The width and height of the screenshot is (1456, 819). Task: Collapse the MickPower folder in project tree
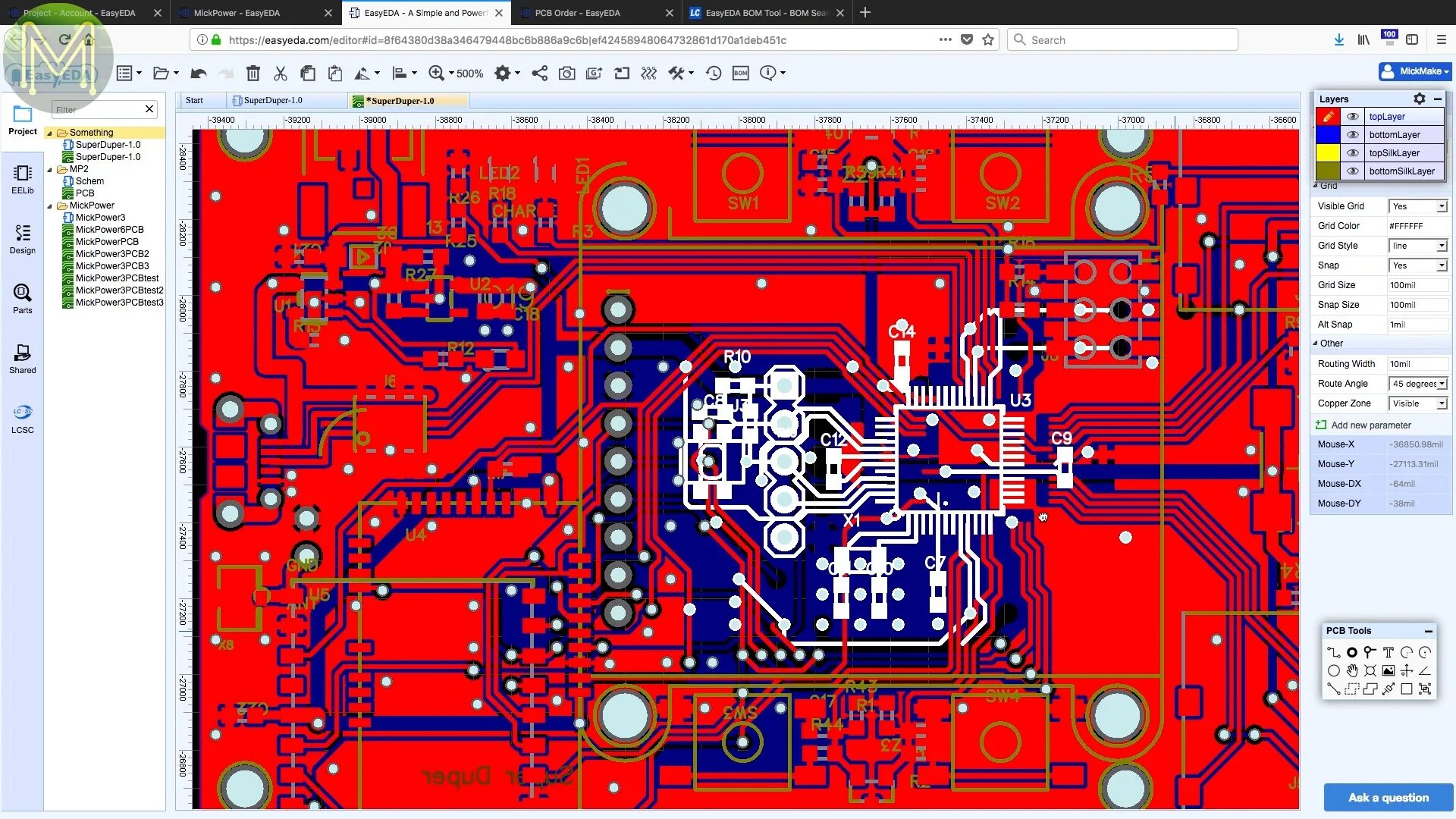(x=50, y=206)
